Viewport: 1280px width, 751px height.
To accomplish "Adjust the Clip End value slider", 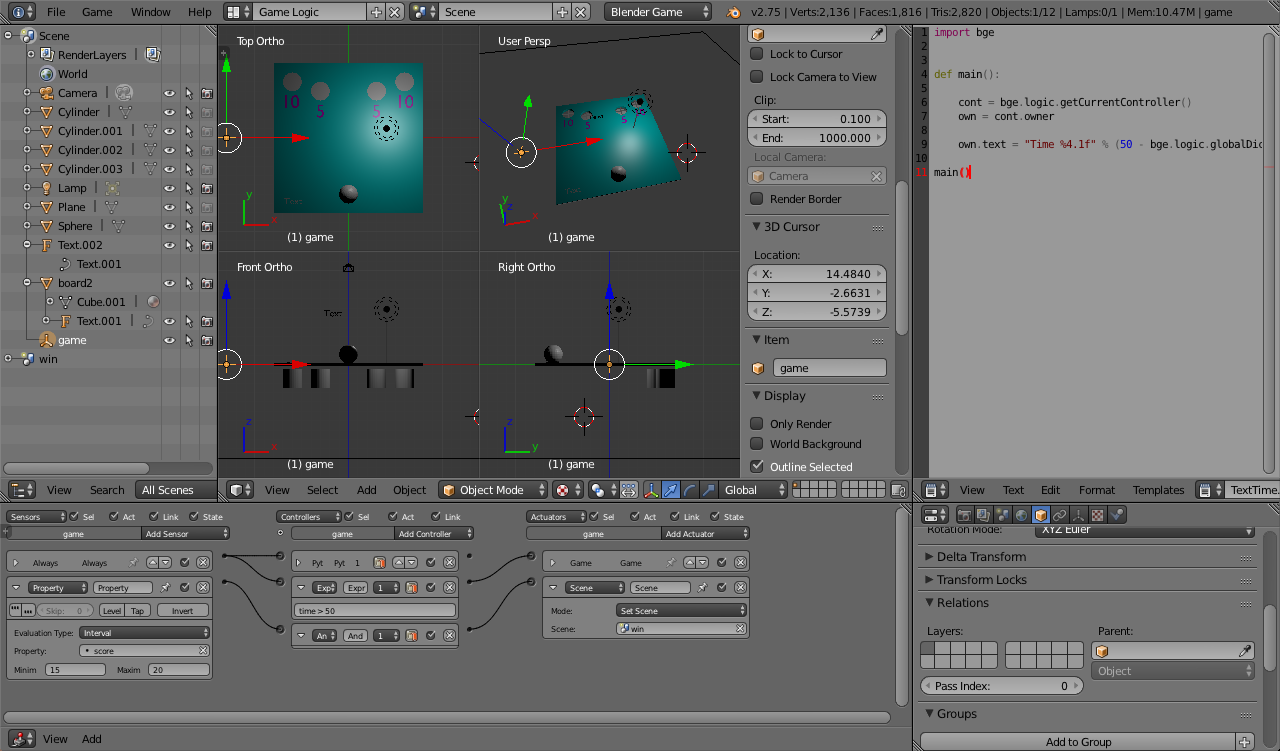I will (816, 138).
